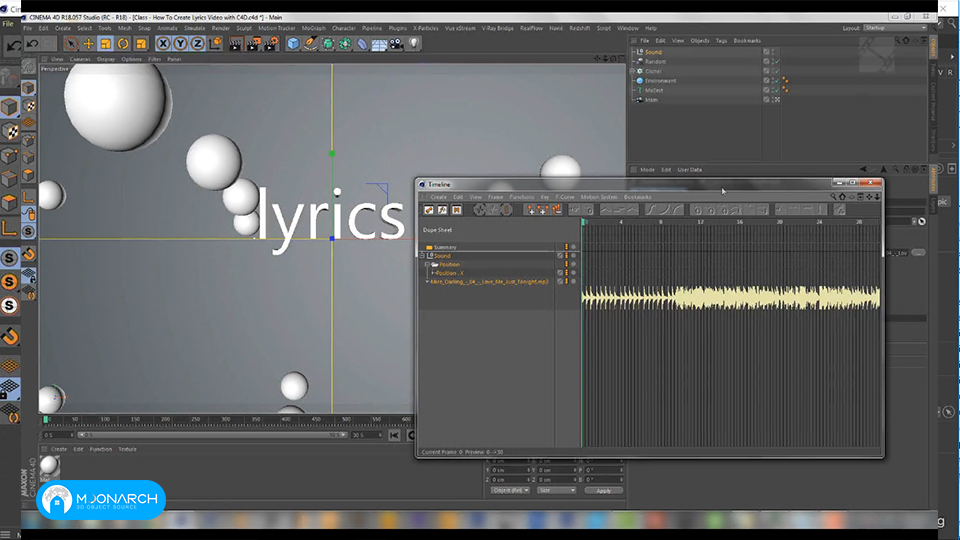
Task: Open the Size mode dropdown
Action: tap(557, 490)
